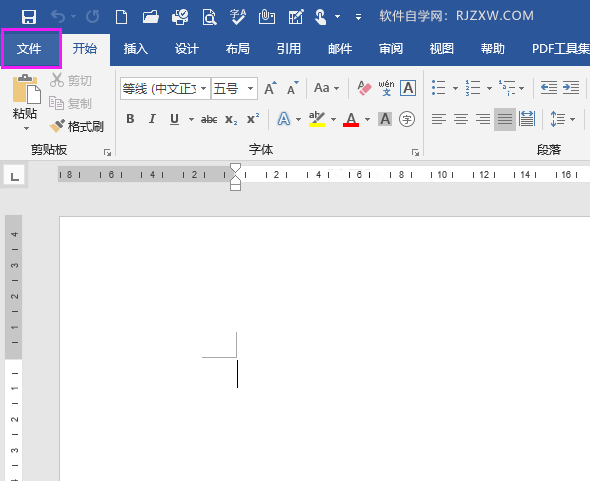The image size is (590, 481).
Task: Toggle Justify paragraph alignment
Action: (x=505, y=119)
